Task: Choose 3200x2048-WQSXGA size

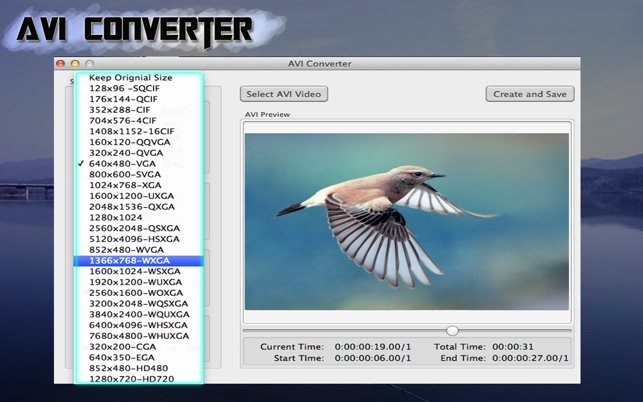Action: (x=139, y=304)
